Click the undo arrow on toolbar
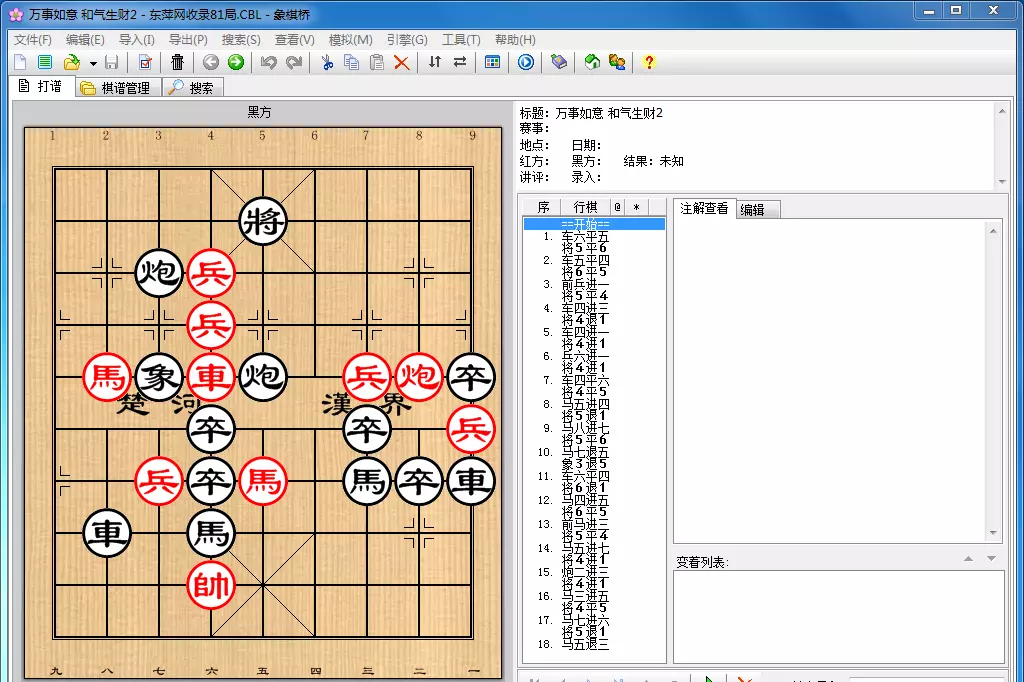Screen dimensions: 1024x682 coord(268,62)
